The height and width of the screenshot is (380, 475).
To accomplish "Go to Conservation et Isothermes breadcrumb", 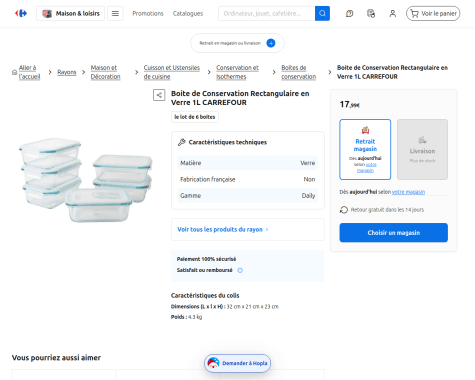I will point(237,72).
